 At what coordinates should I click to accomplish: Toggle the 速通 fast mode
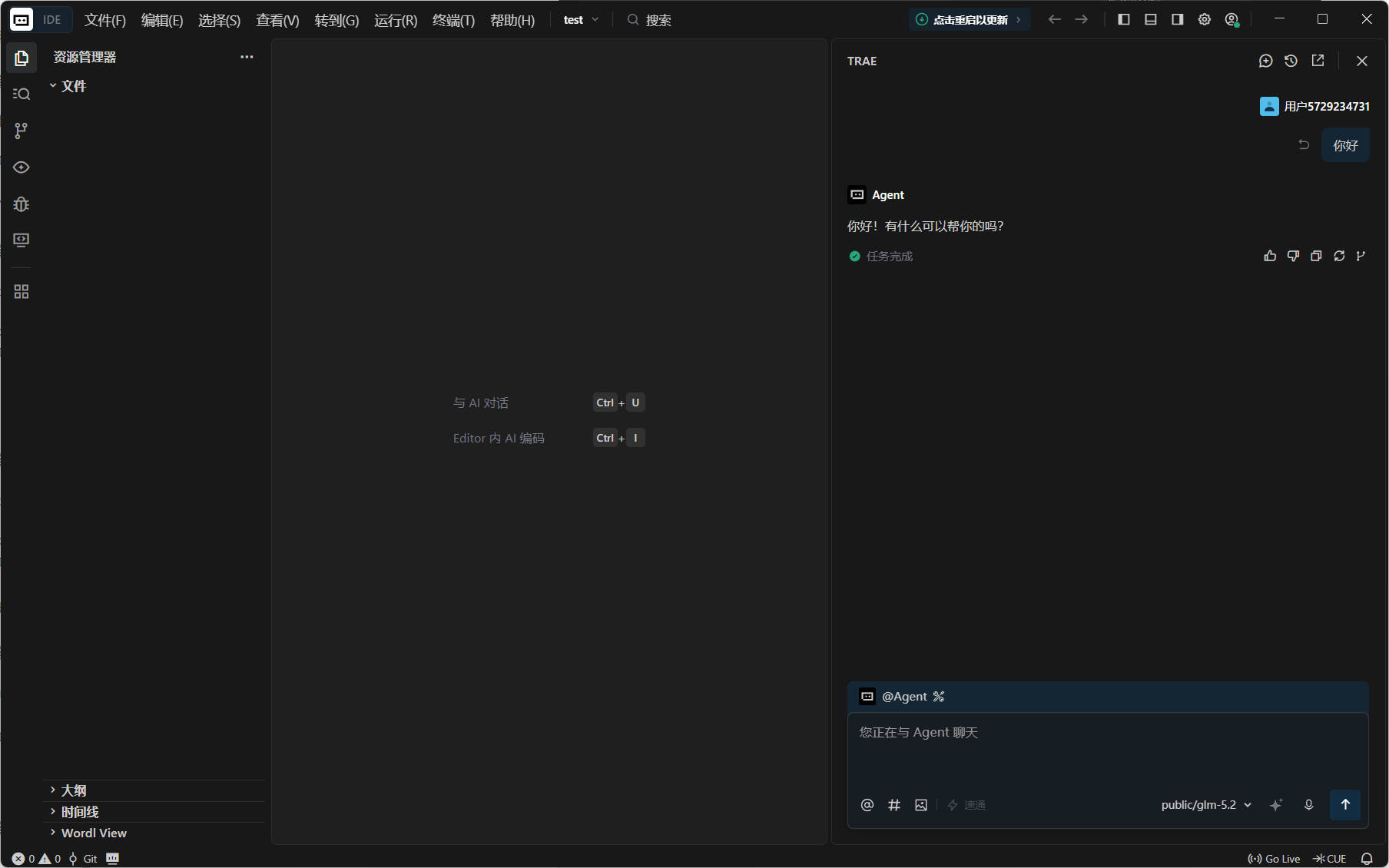point(966,805)
